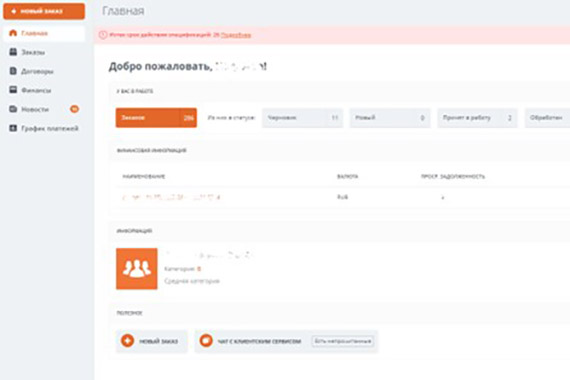Click the Новости sidebar icon

13,109
